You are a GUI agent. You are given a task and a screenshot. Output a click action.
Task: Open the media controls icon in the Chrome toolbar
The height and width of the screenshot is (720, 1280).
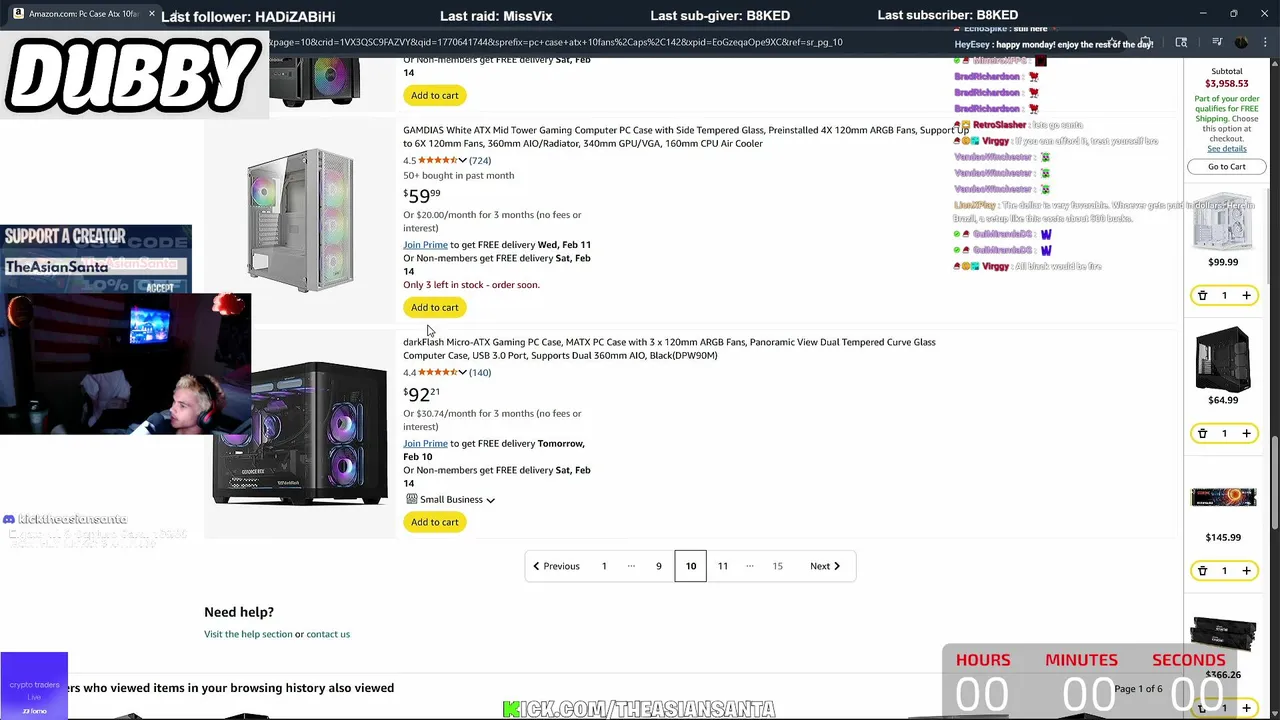1217,42
